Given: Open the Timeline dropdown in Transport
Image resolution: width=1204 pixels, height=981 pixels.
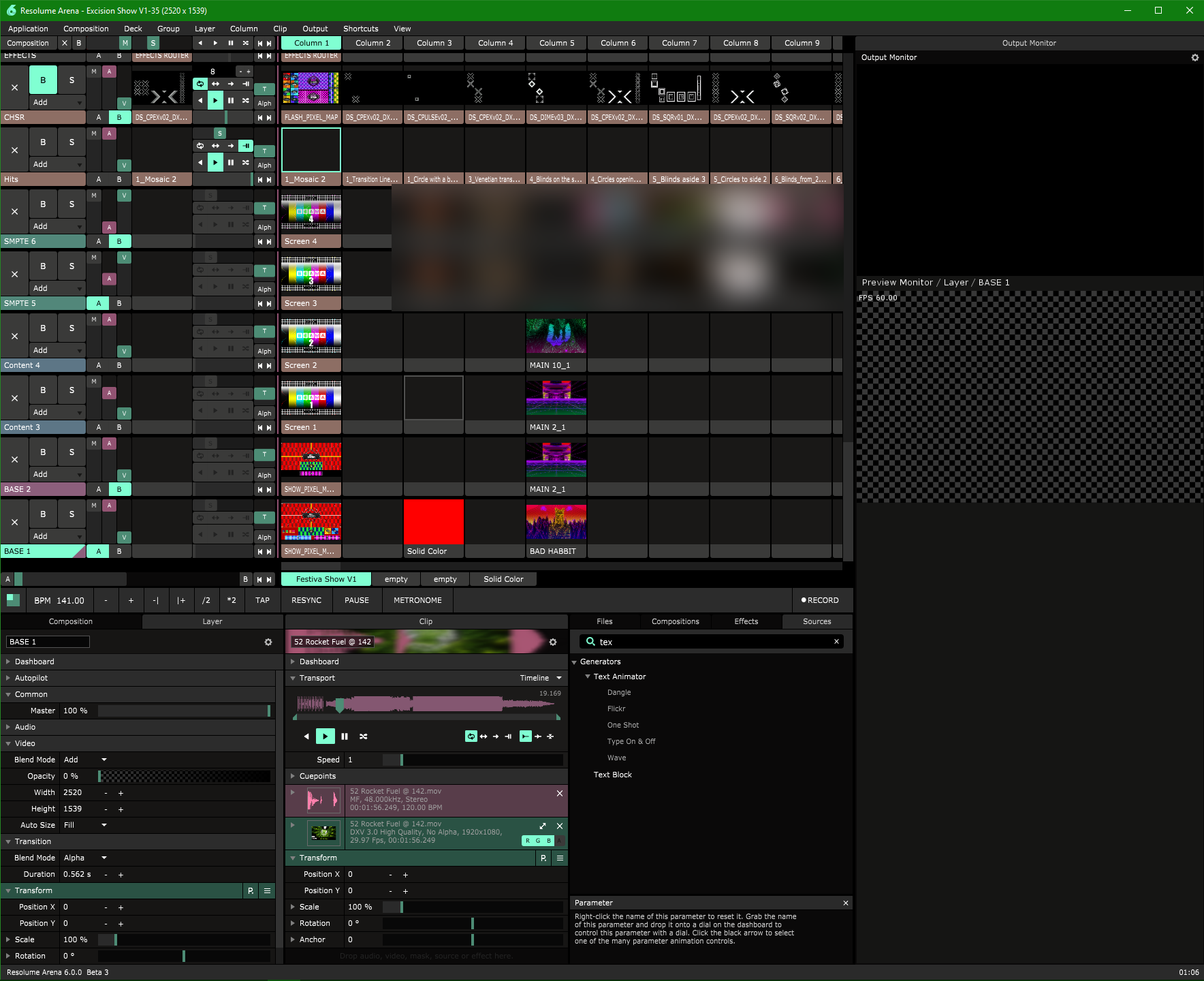Looking at the screenshot, I should click(541, 679).
